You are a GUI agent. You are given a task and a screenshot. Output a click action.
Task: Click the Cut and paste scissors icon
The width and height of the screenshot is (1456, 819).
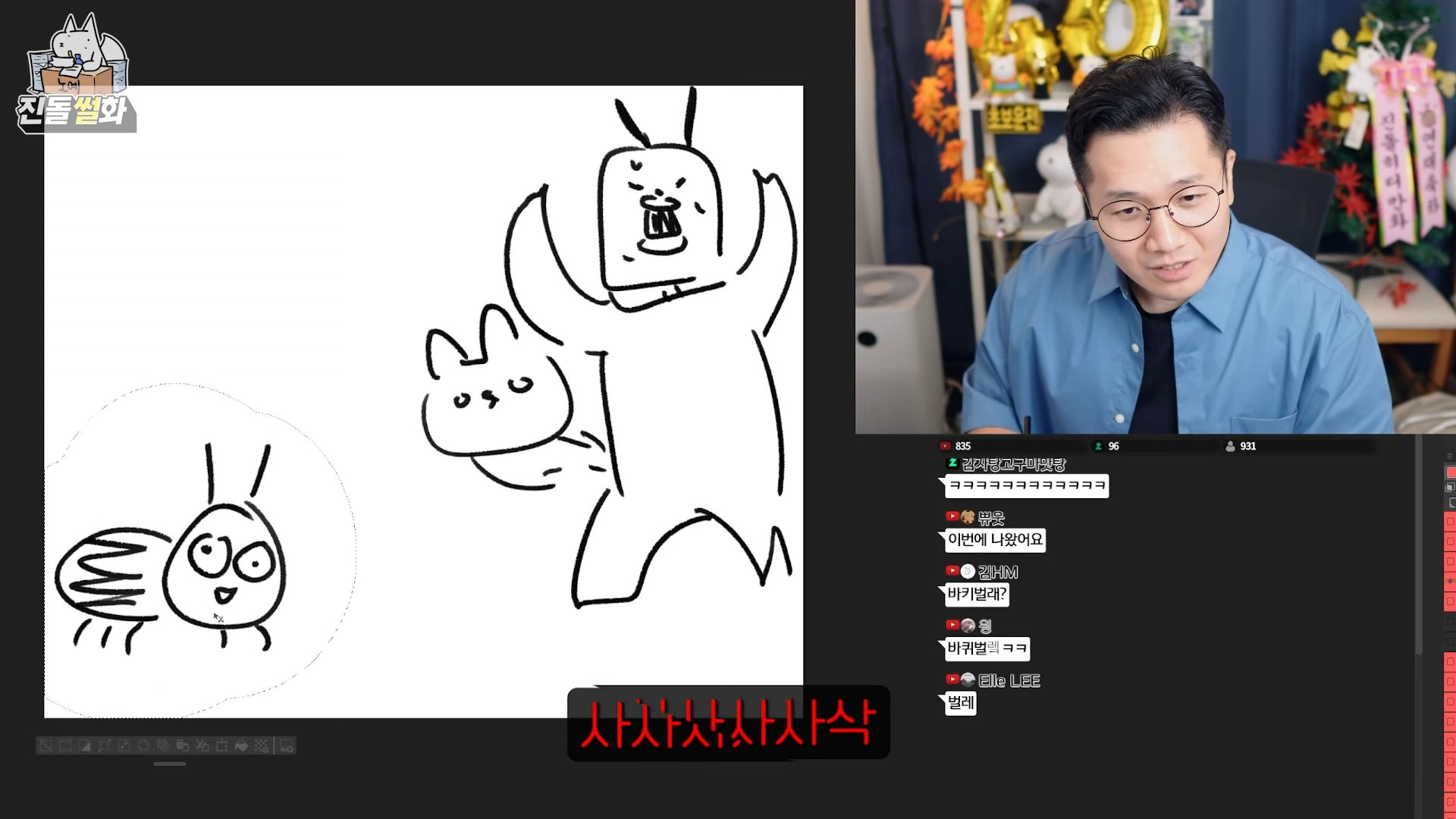(x=202, y=745)
